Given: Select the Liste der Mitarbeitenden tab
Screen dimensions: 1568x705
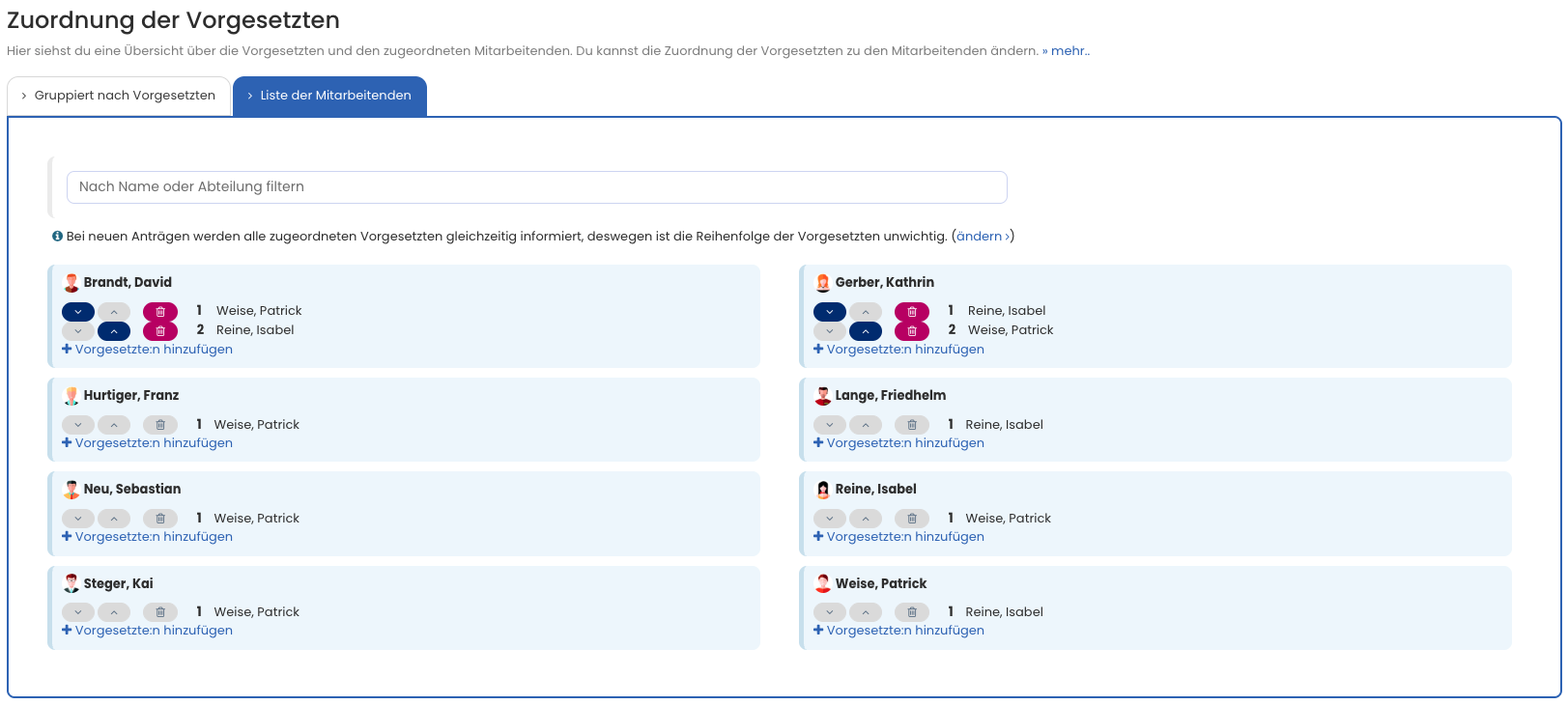Looking at the screenshot, I should 329,96.
